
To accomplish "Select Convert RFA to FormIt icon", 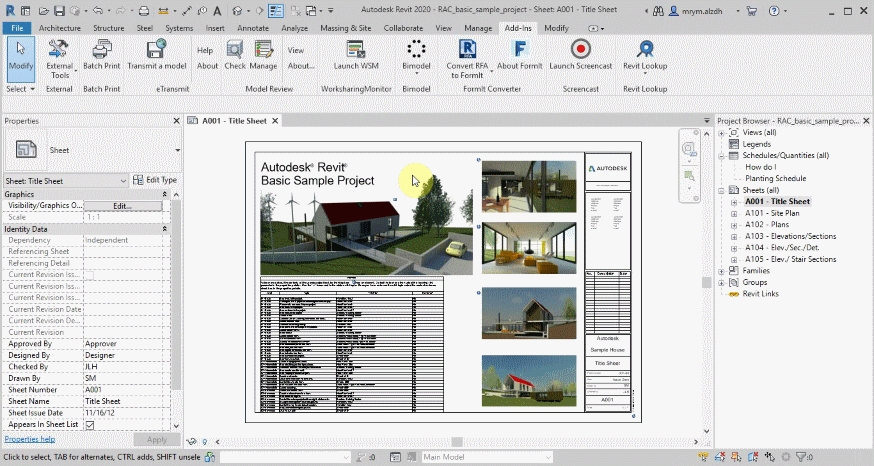I will pyautogui.click(x=467, y=50).
